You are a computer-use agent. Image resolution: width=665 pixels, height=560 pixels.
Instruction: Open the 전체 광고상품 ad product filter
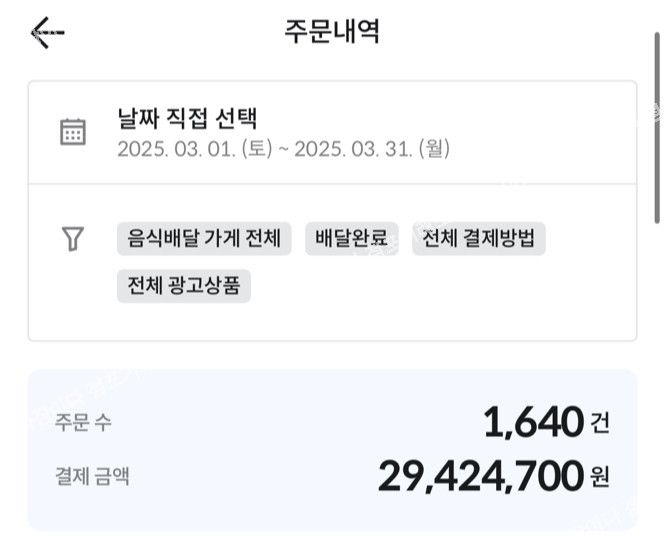click(x=184, y=286)
